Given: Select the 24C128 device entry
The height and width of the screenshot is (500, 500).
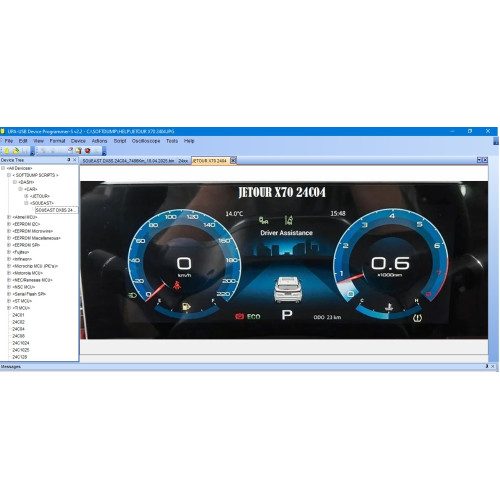Looking at the screenshot, I should 20,357.
